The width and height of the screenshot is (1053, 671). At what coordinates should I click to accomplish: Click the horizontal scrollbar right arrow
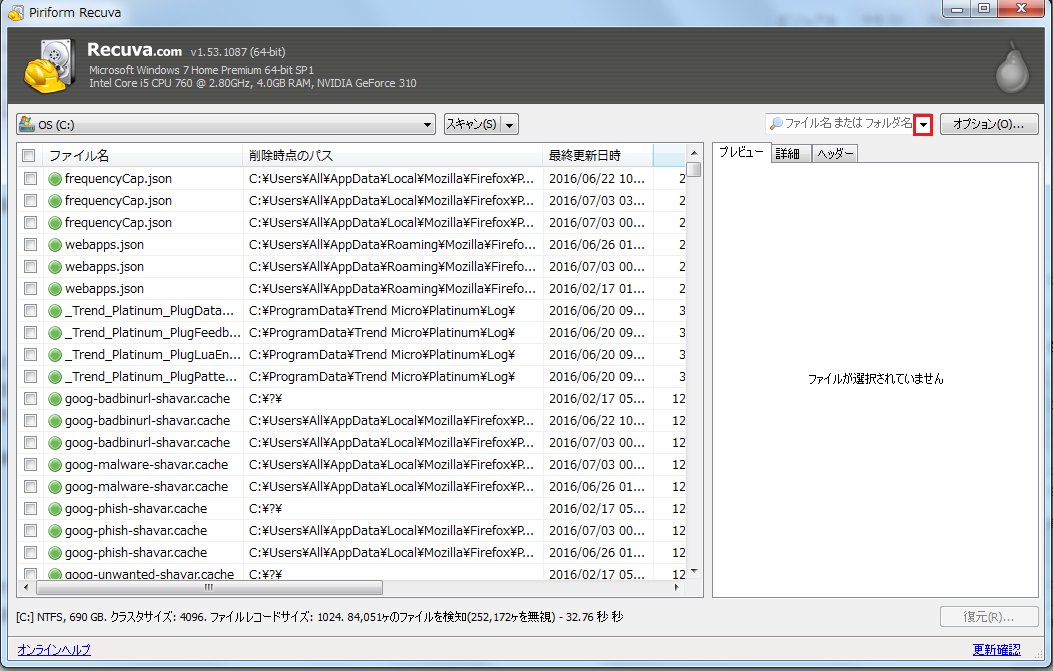point(676,588)
